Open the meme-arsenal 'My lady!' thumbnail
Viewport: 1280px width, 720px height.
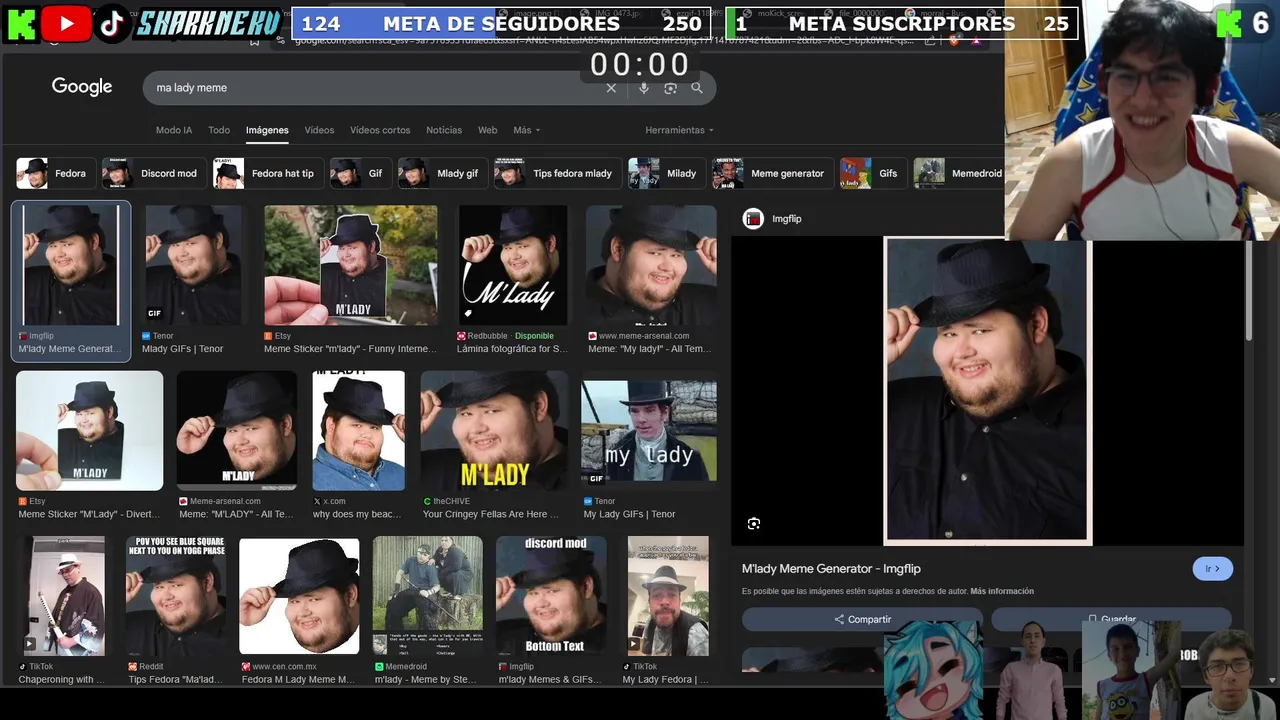(x=651, y=265)
